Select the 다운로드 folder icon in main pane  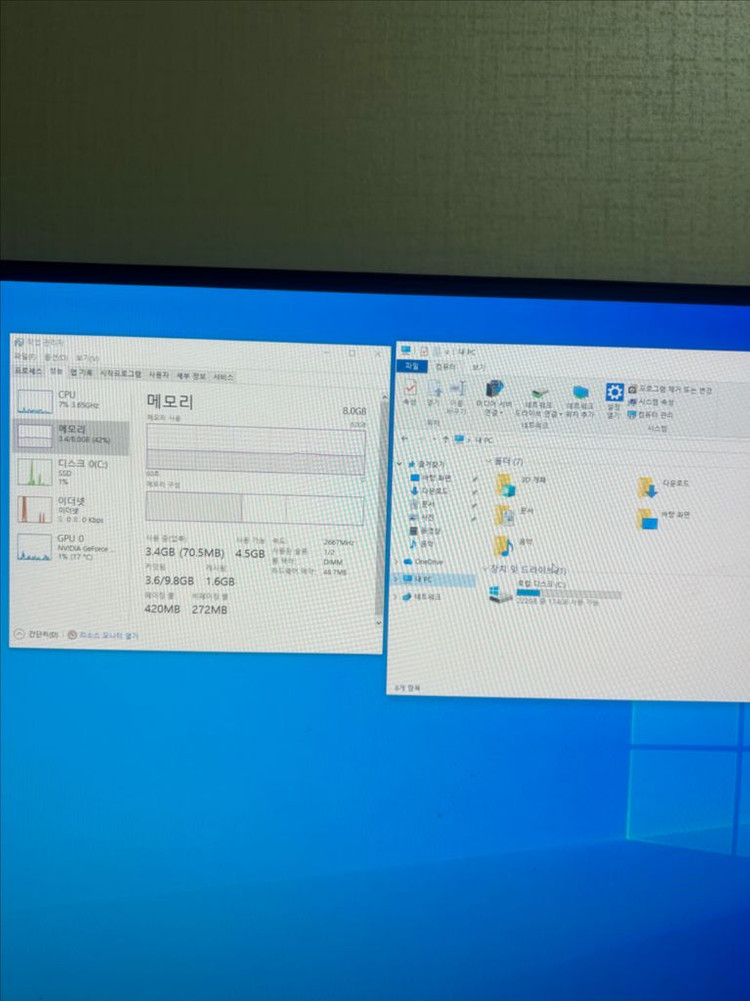click(x=647, y=488)
